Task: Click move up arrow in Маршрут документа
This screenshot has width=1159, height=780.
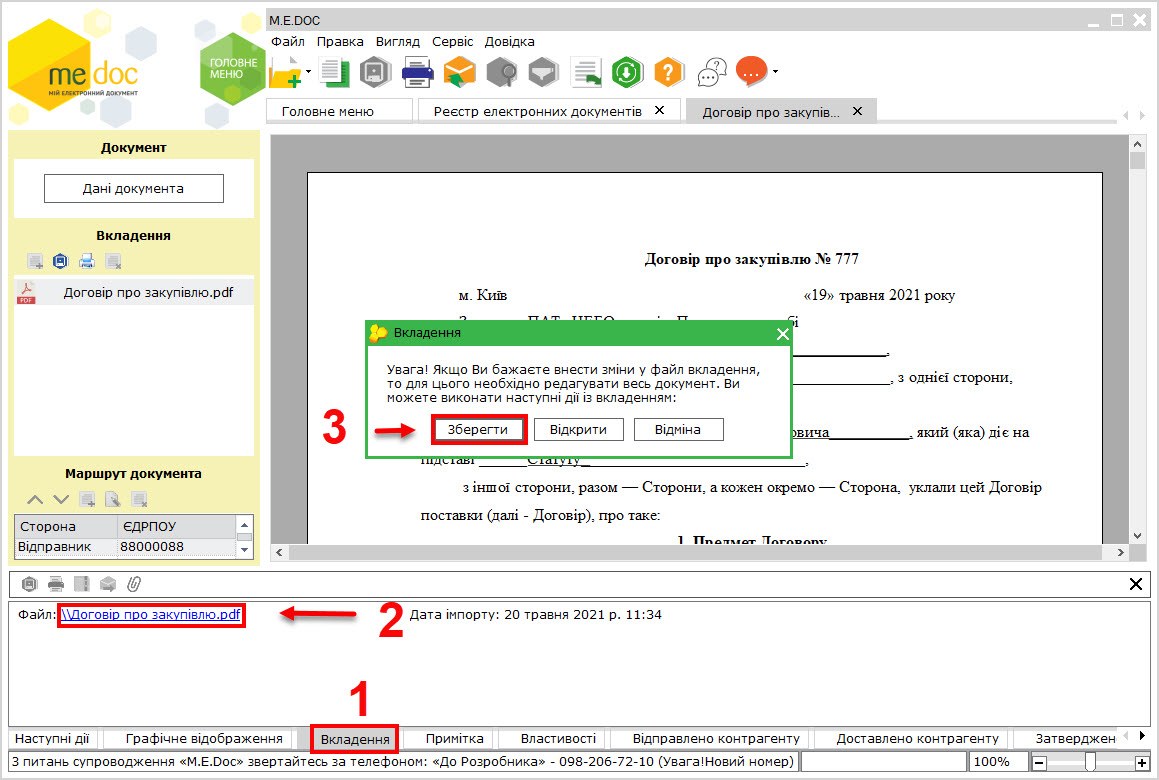Action: click(x=35, y=500)
